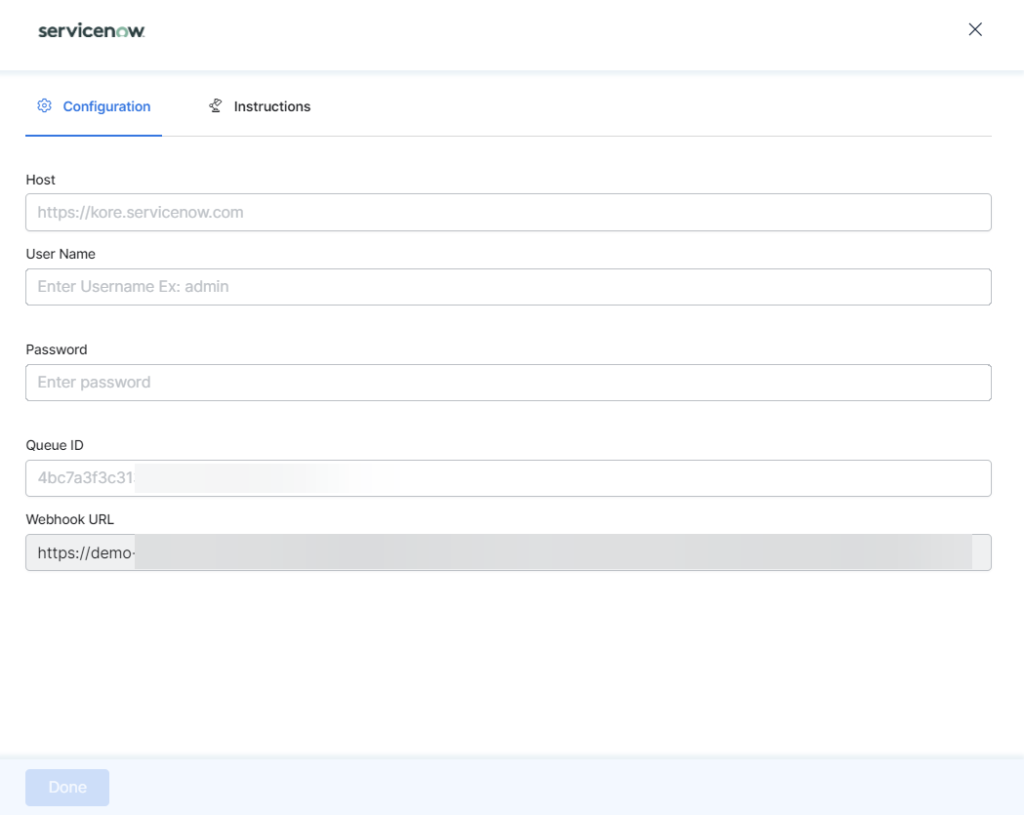Click the lamp icon beside Instructions

click(x=213, y=105)
